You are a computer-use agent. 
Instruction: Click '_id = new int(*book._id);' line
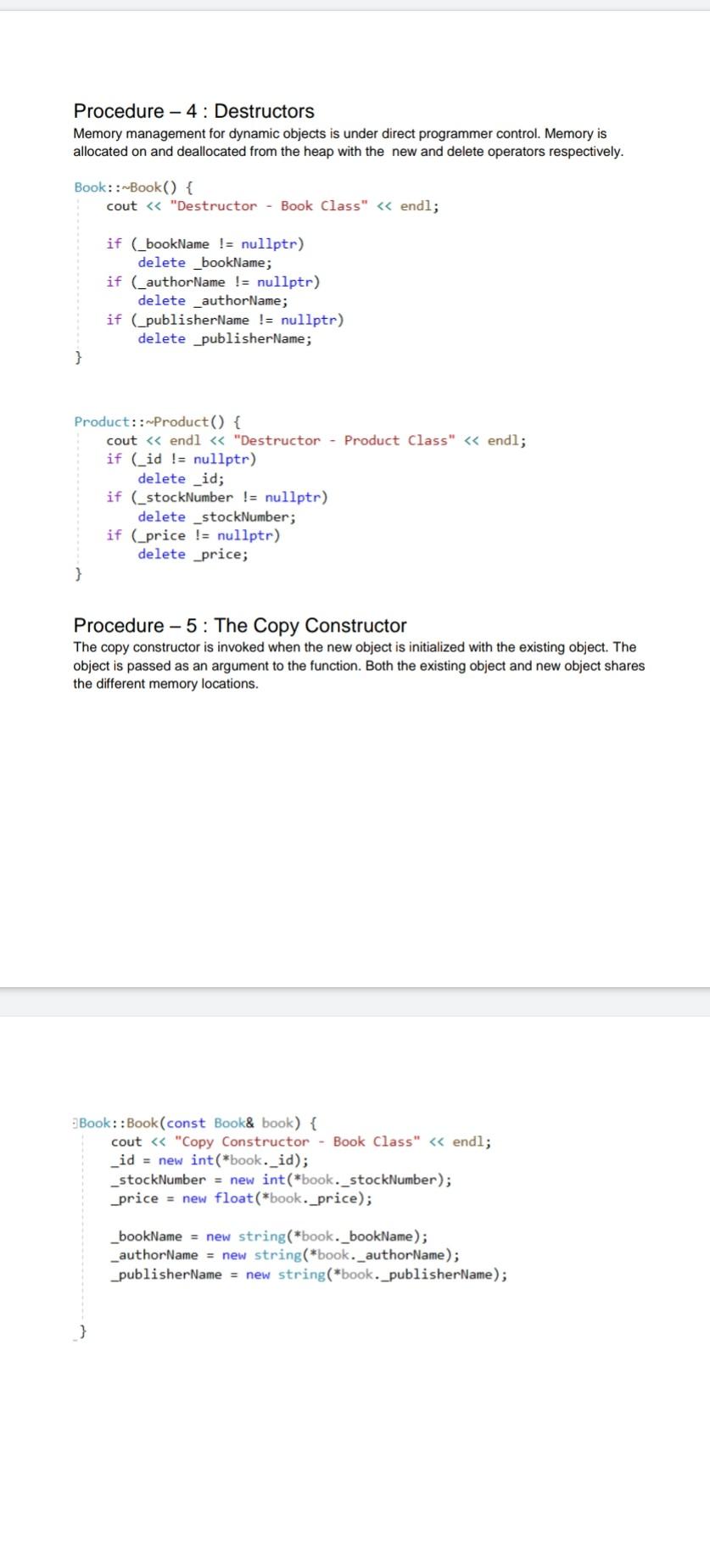(210, 1161)
